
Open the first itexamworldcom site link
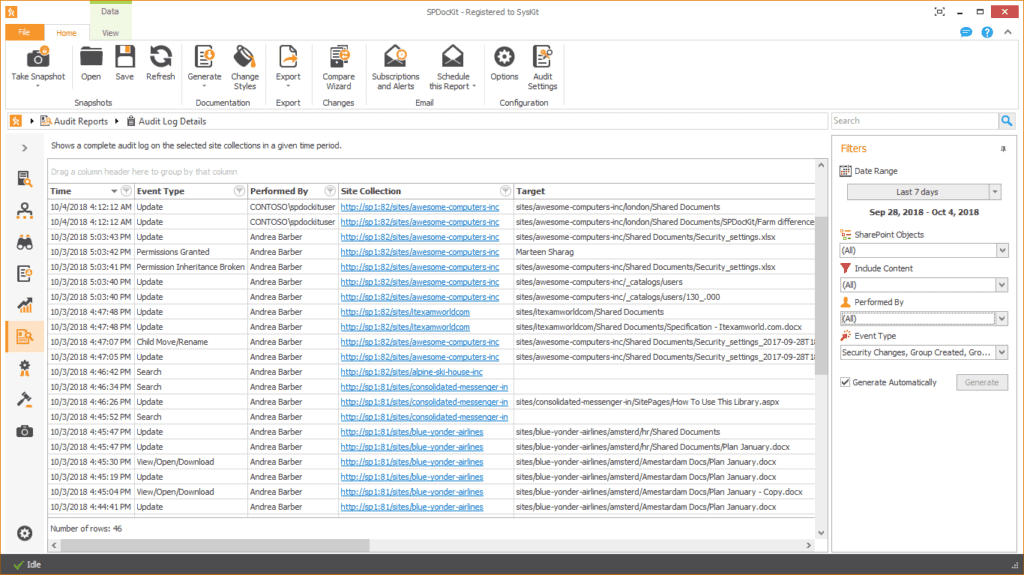click(405, 312)
